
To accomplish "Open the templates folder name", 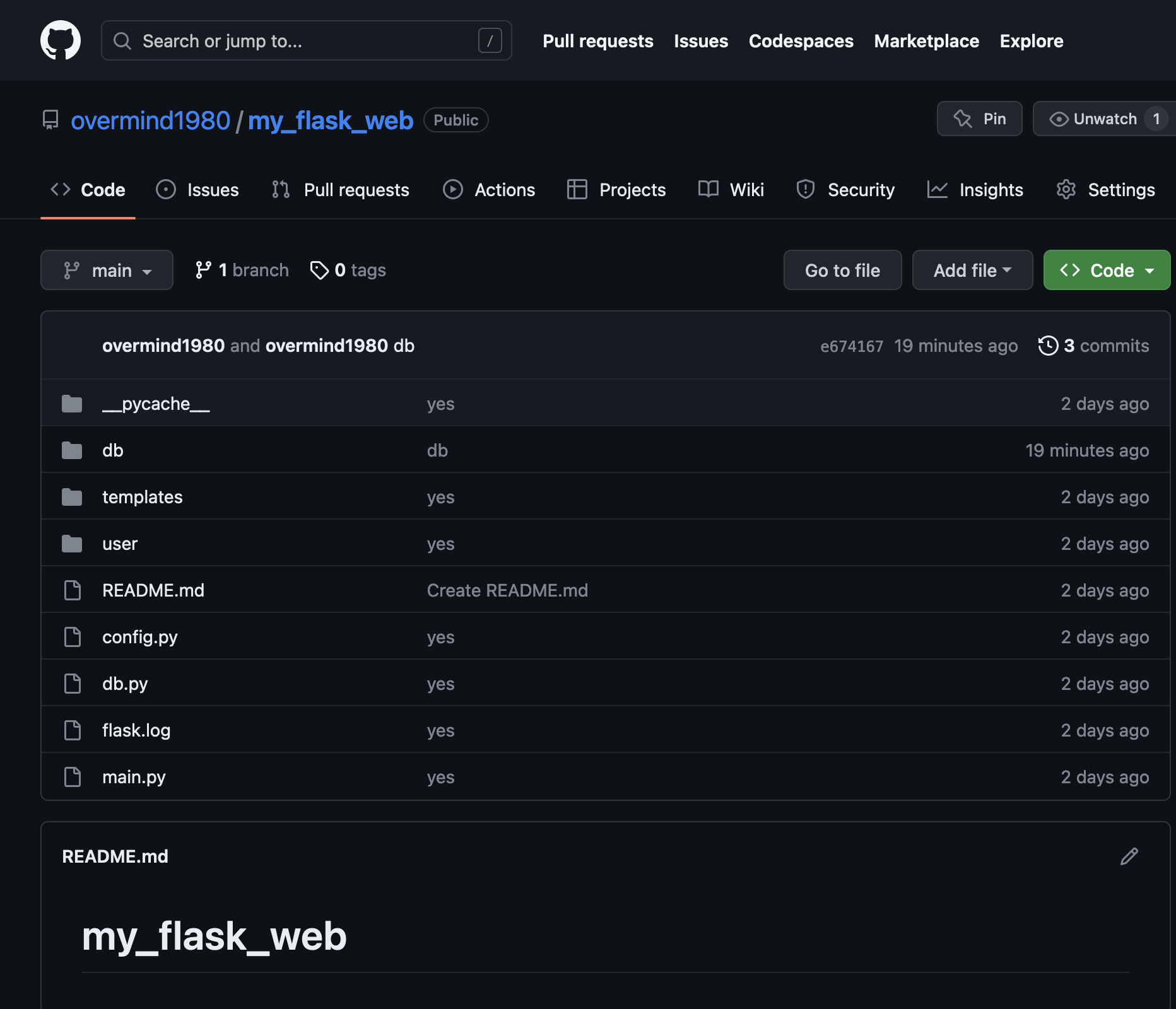I will point(143,497).
